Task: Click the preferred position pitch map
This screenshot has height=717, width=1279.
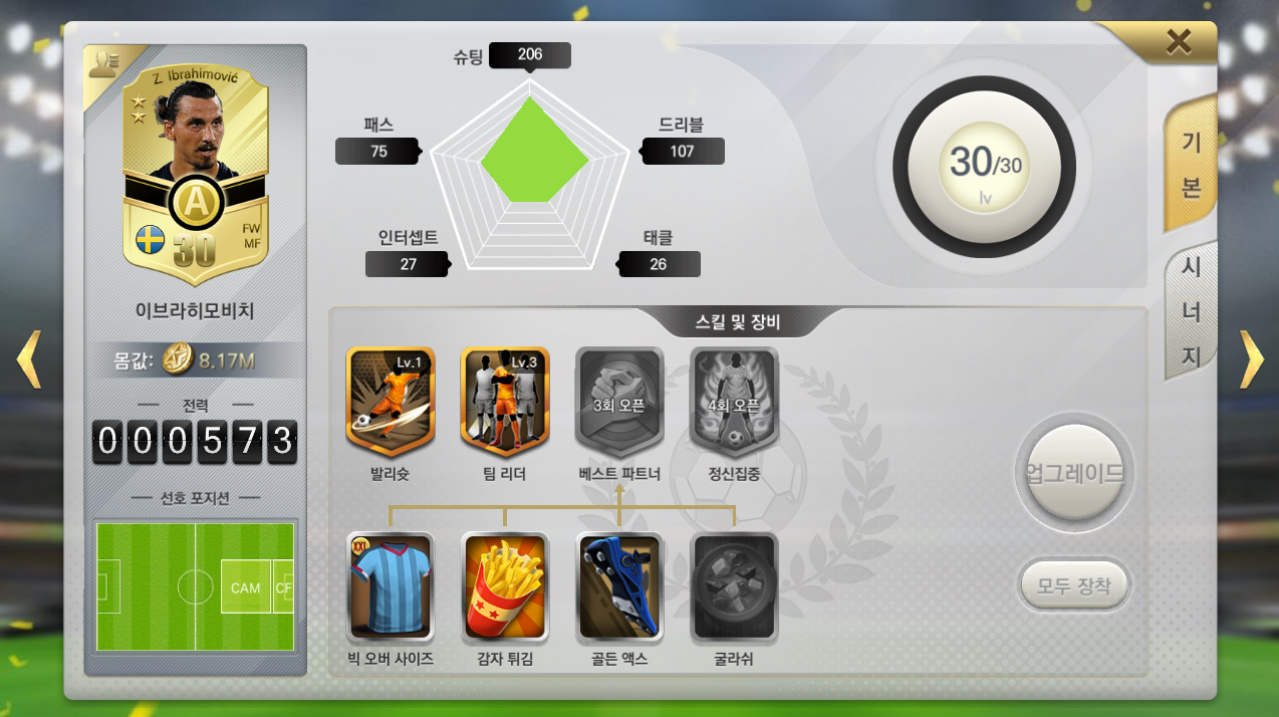Action: (x=195, y=586)
